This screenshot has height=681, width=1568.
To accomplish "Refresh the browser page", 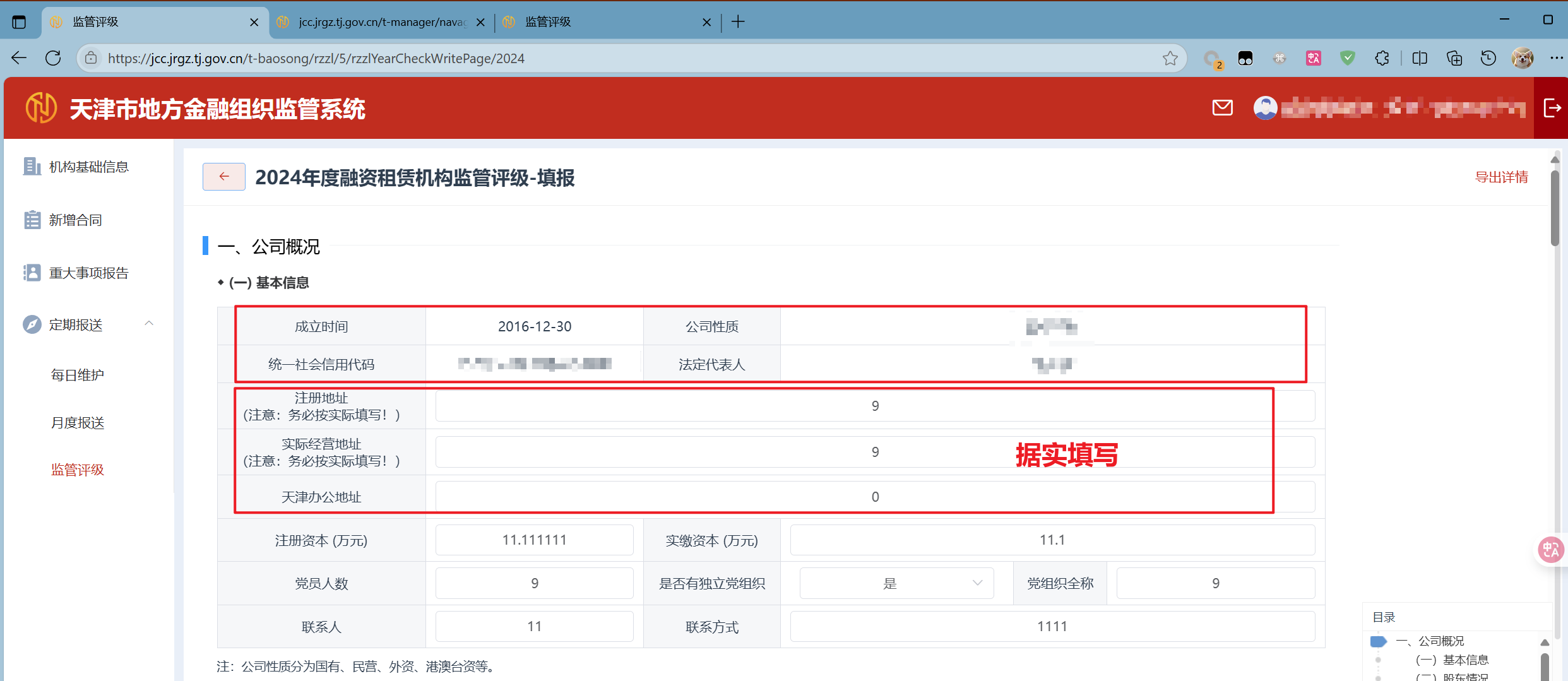I will (x=54, y=58).
